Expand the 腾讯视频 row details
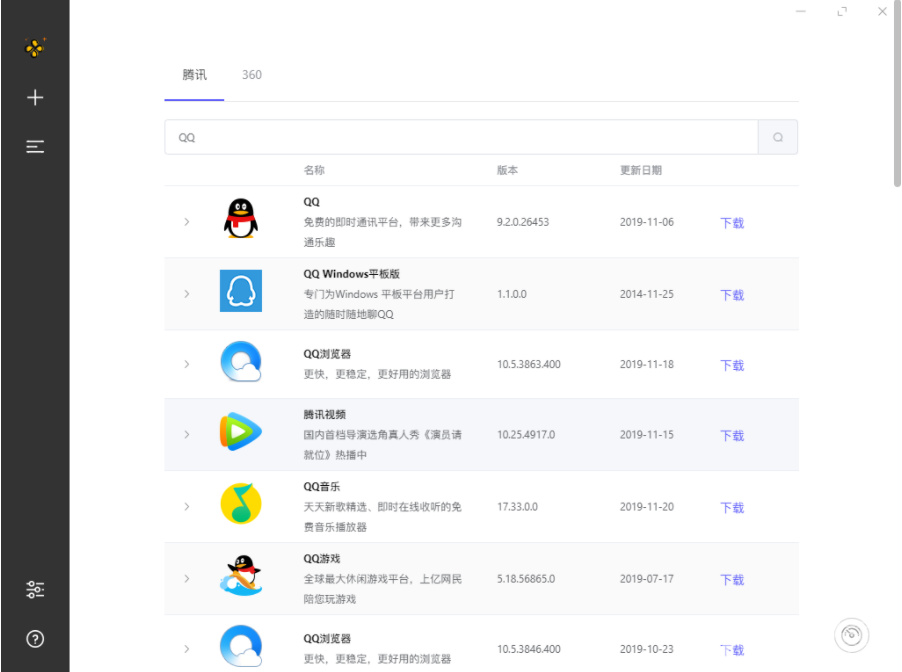 [186, 434]
